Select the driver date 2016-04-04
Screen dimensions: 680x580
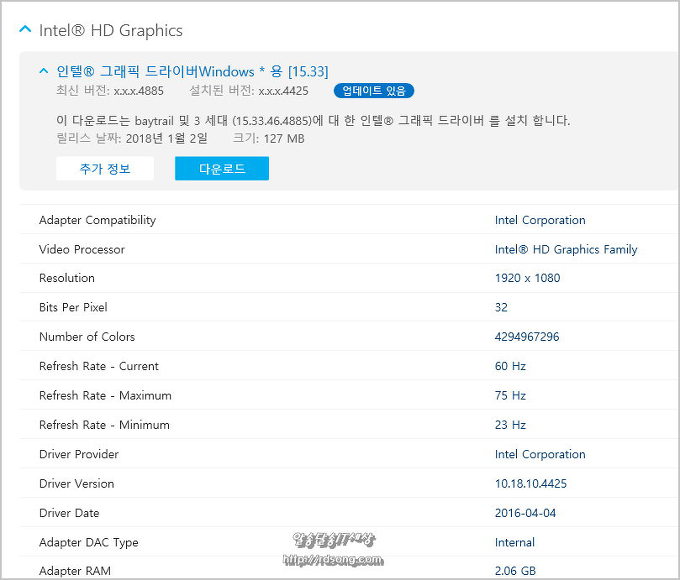click(525, 513)
